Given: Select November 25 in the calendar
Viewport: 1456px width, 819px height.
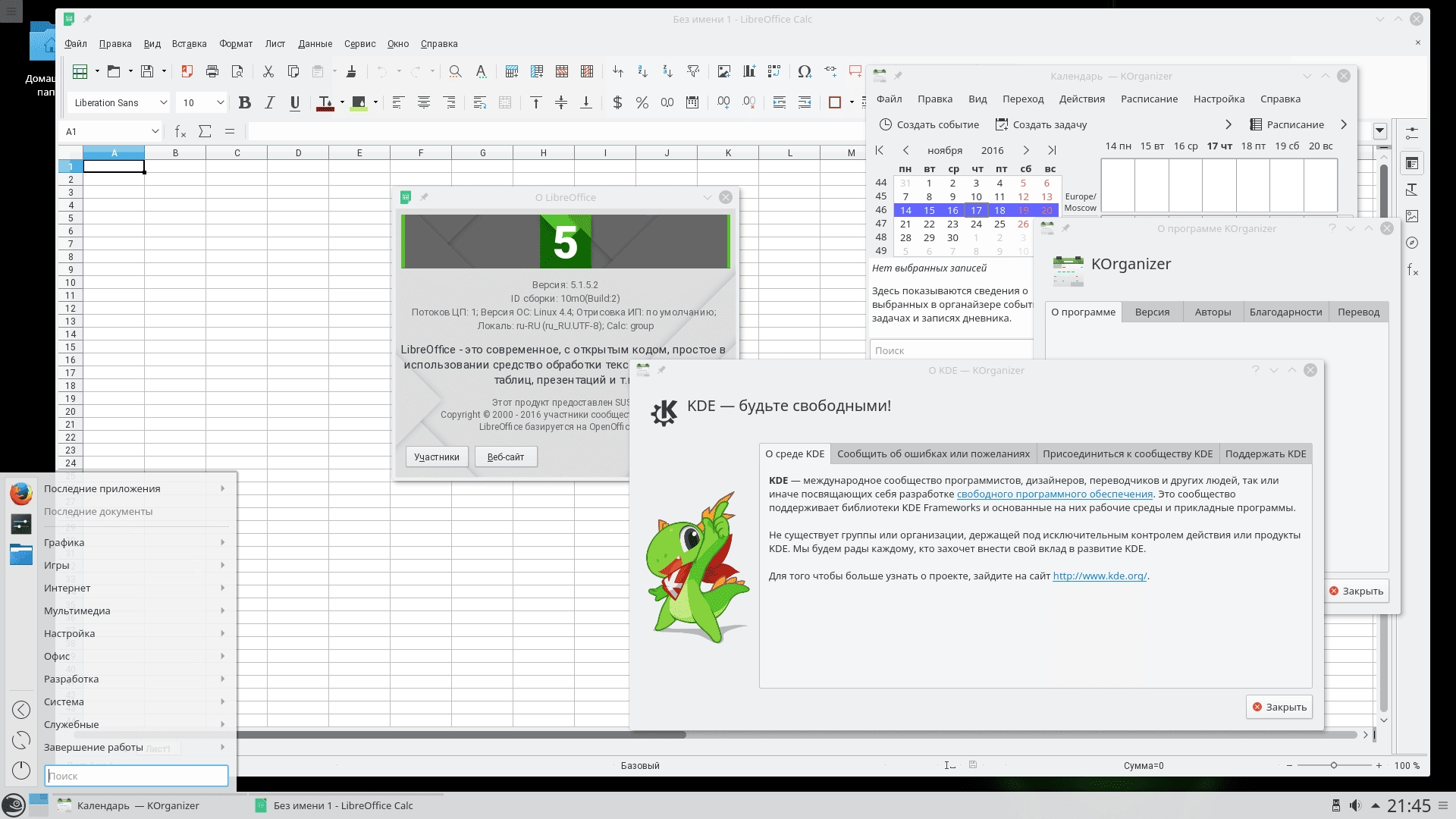Looking at the screenshot, I should 999,224.
